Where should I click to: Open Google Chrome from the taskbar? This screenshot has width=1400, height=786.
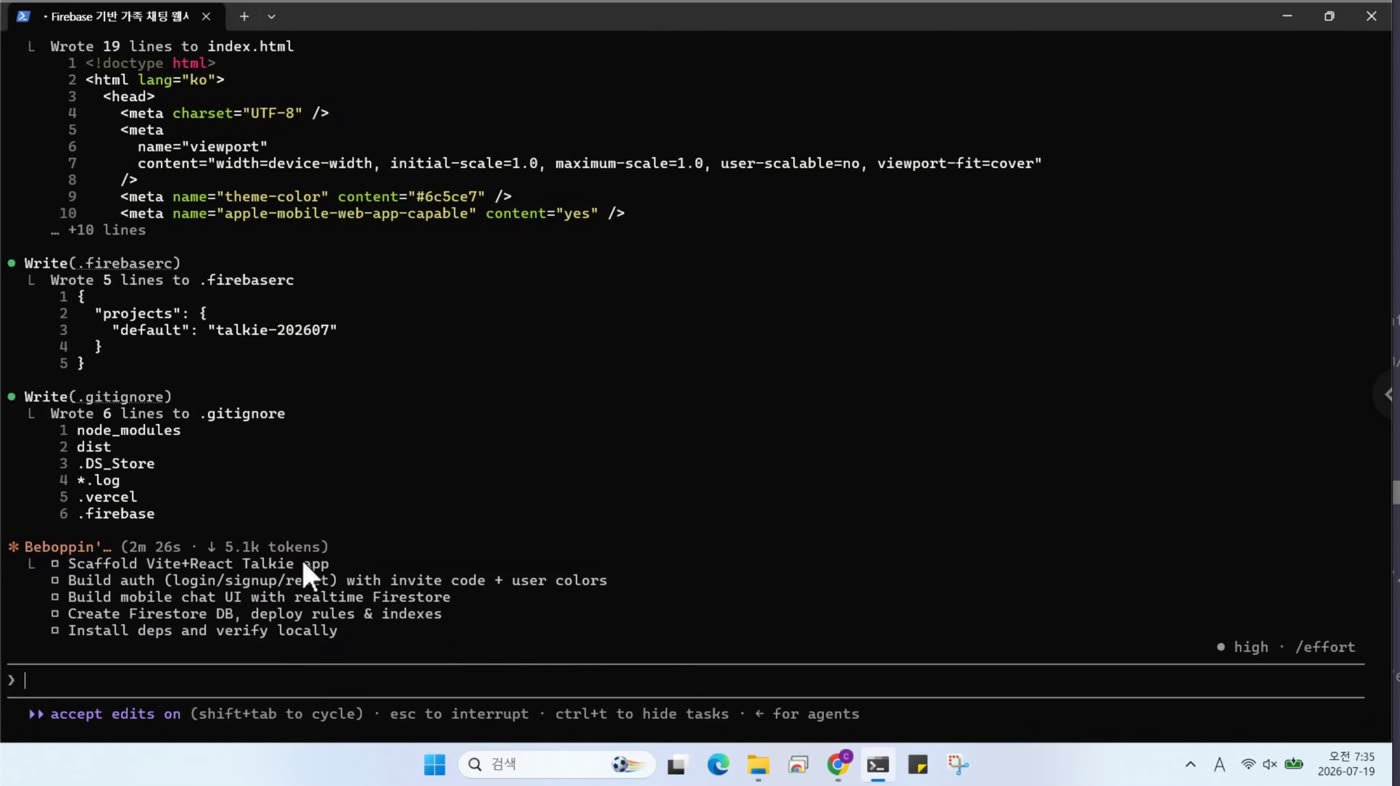838,765
